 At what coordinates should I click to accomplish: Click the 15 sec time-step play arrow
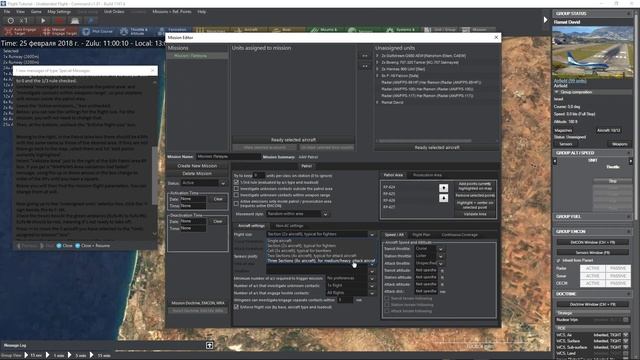tap(27, 355)
